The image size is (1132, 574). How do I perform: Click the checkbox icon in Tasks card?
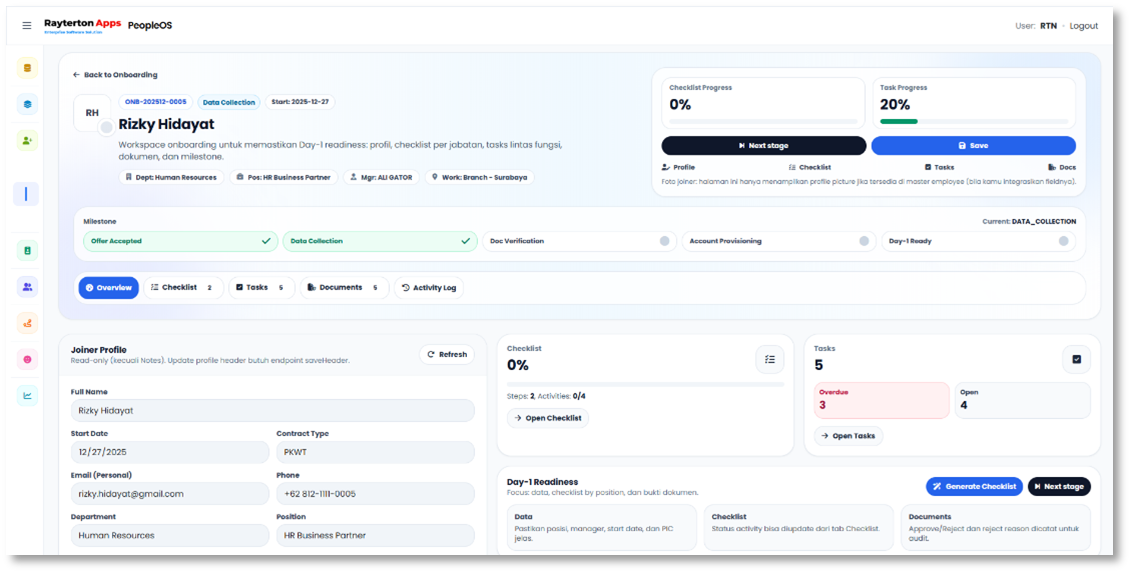point(1076,359)
